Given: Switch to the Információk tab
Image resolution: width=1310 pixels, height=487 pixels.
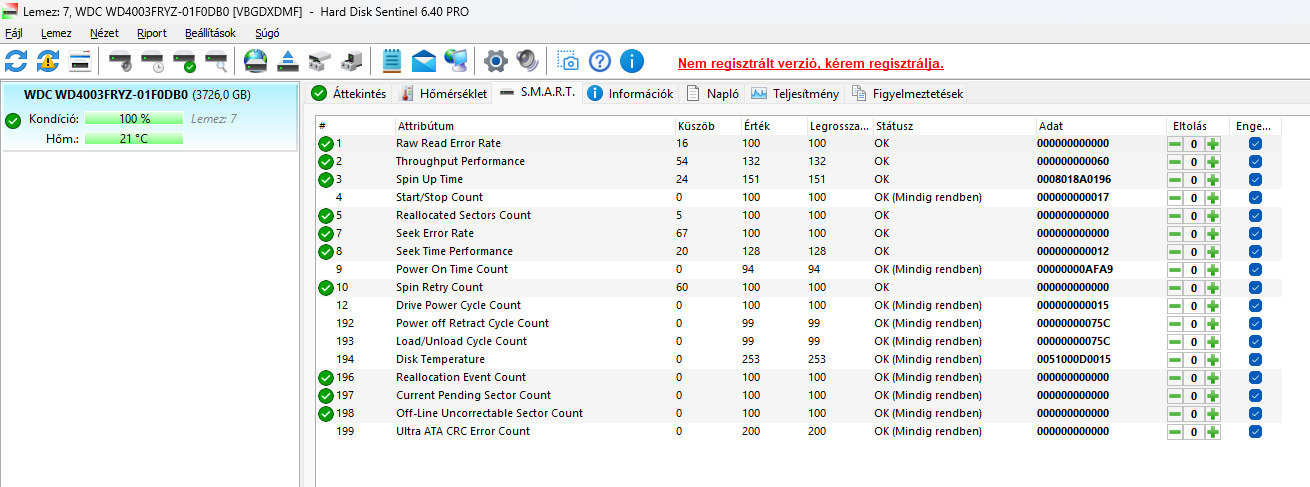Looking at the screenshot, I should coord(630,94).
